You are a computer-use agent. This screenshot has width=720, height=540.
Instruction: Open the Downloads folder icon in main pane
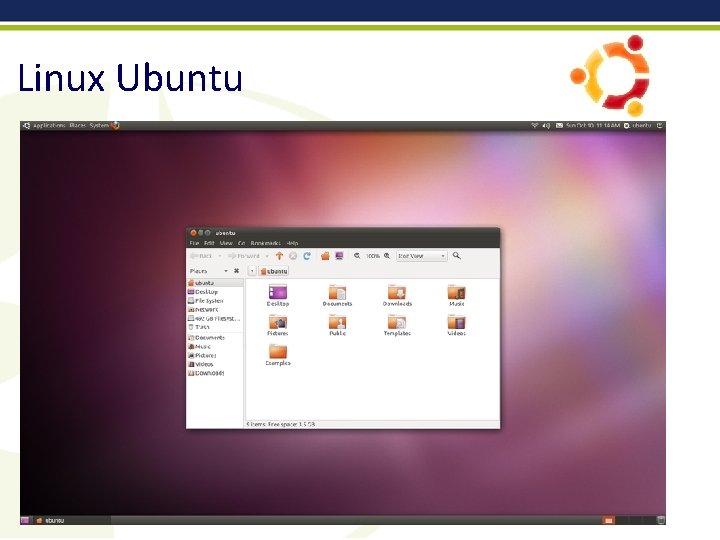(397, 292)
